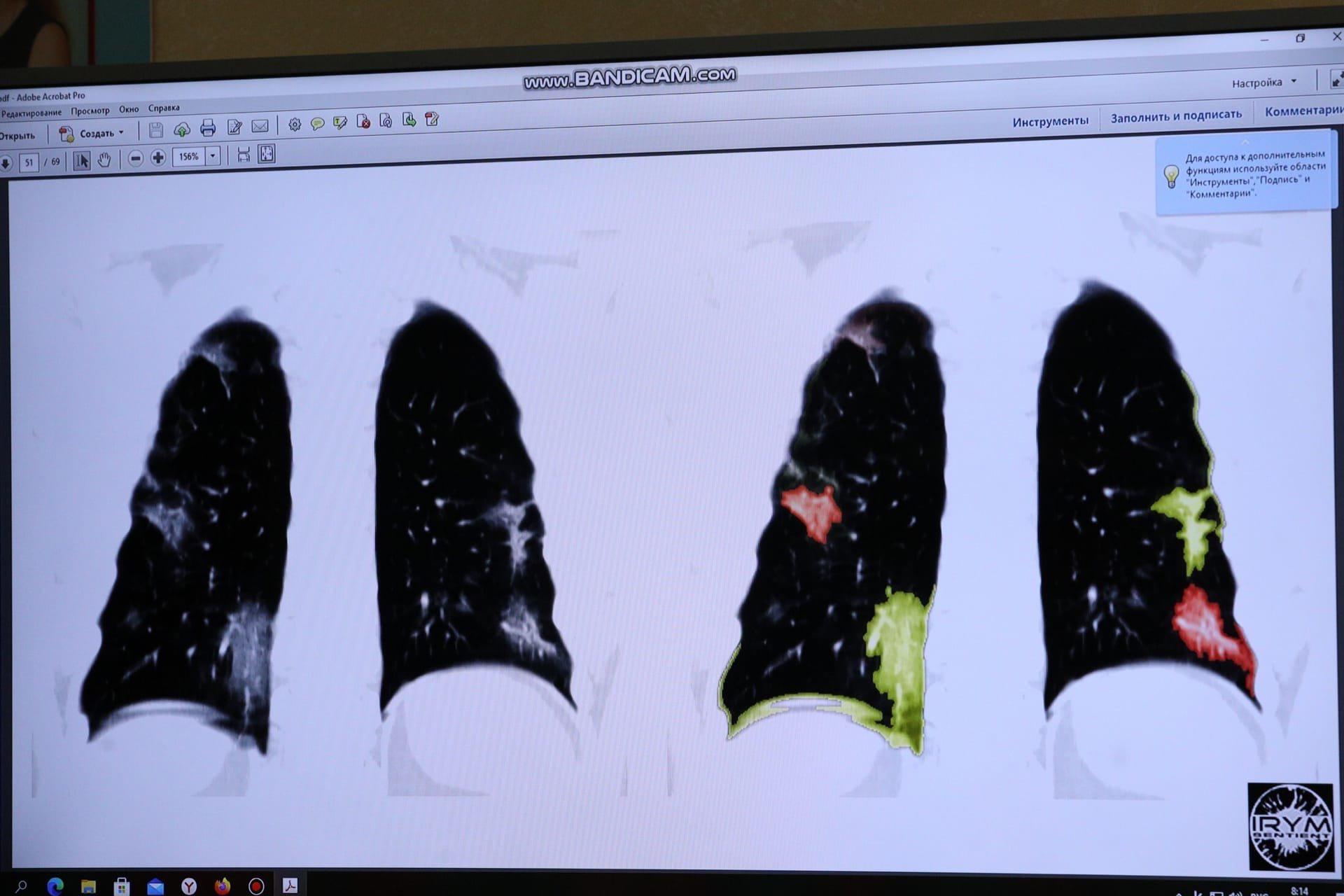
Task: Click Заполнить и подписать
Action: pyautogui.click(x=1176, y=116)
